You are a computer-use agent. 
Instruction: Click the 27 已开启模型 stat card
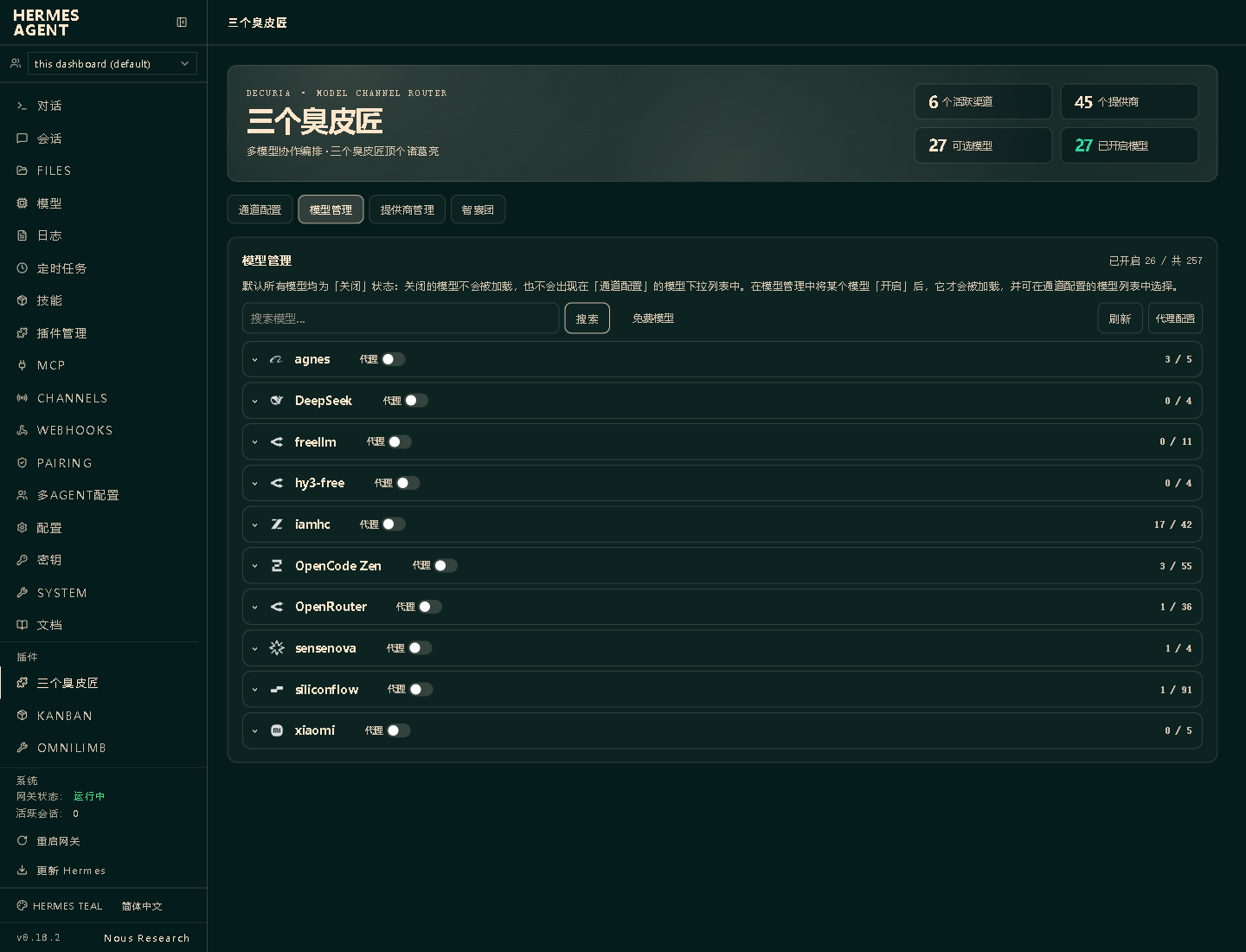pyautogui.click(x=1129, y=145)
